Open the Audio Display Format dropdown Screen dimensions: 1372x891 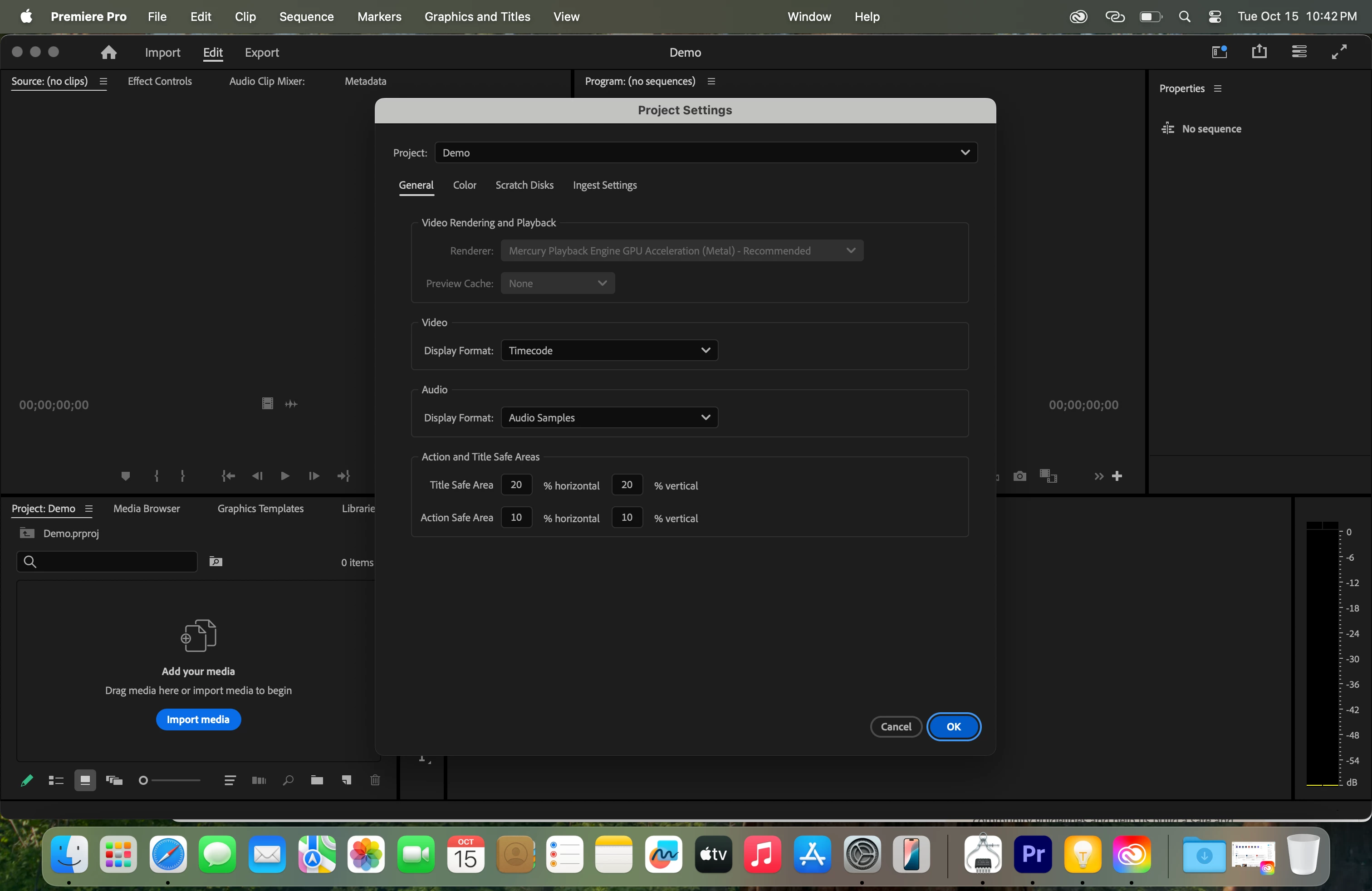[609, 418]
